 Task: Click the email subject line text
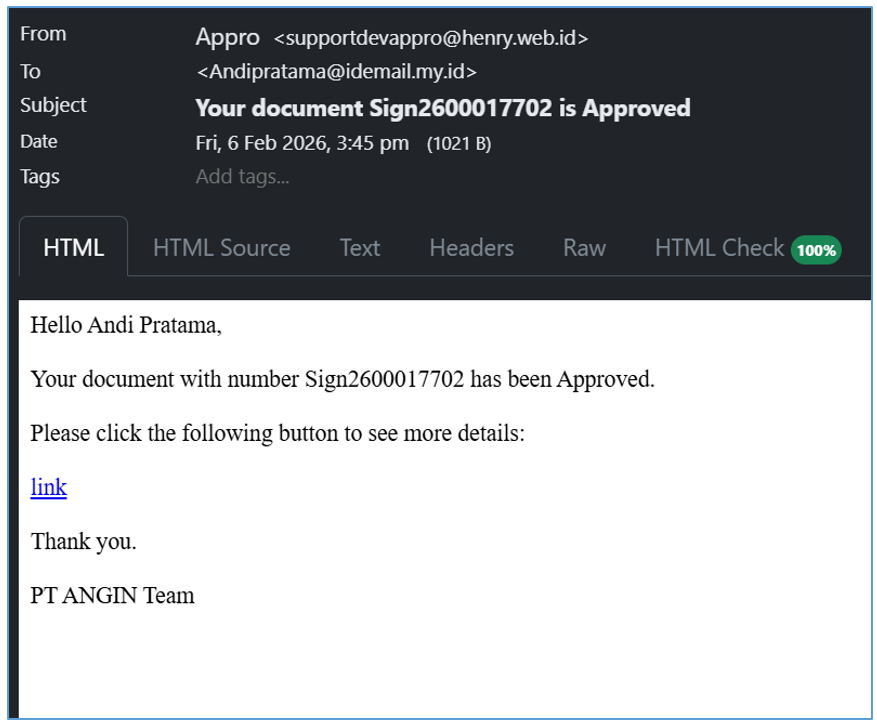[x=442, y=107]
